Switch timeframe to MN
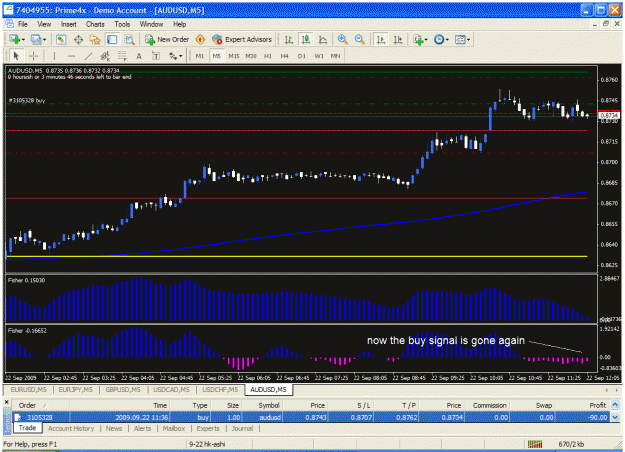 click(336, 56)
